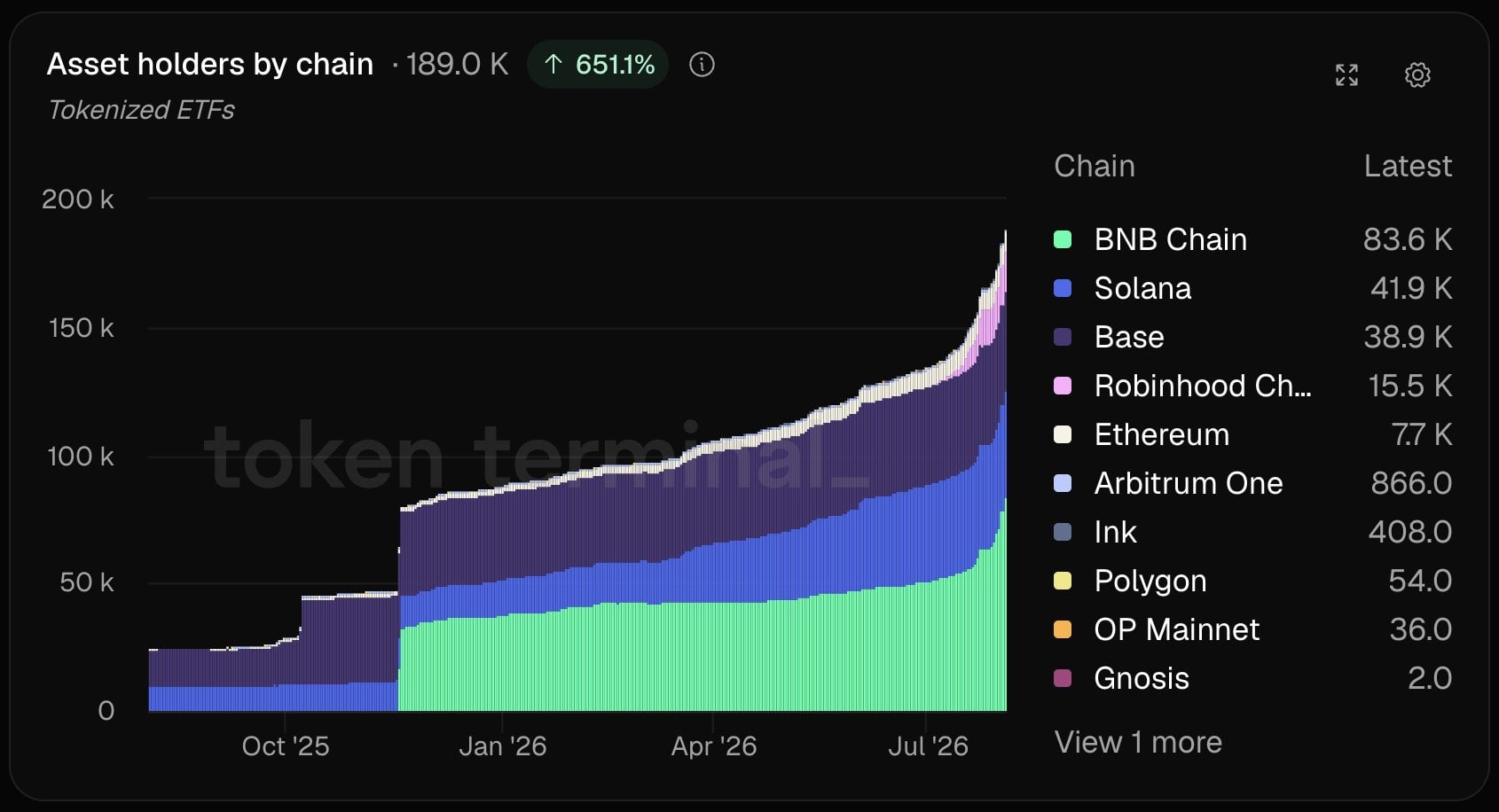Click the BNB Chain green swatch
This screenshot has height=812, width=1499.
pyautogui.click(x=1062, y=239)
